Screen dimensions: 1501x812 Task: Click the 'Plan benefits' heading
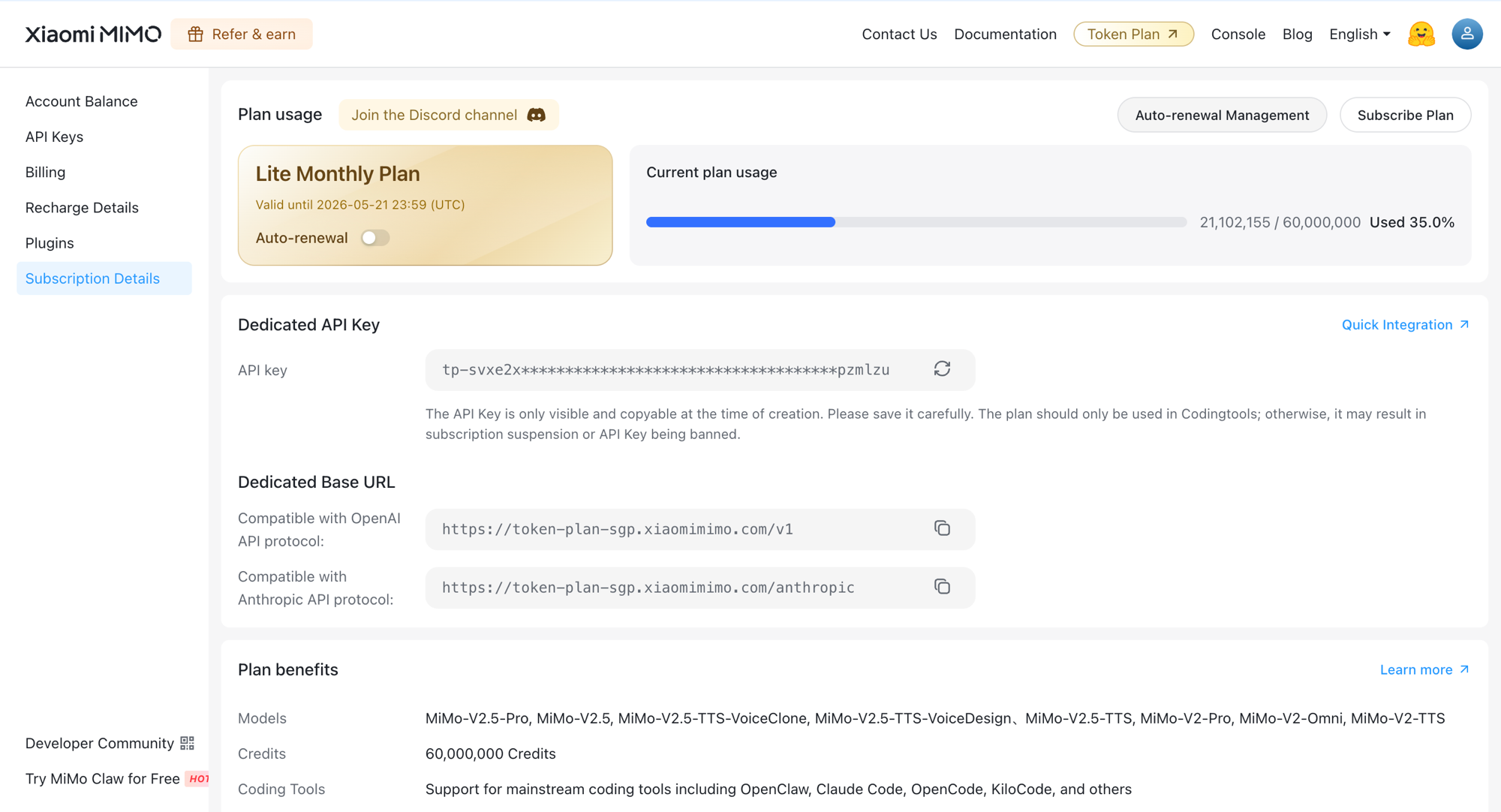[x=288, y=669]
